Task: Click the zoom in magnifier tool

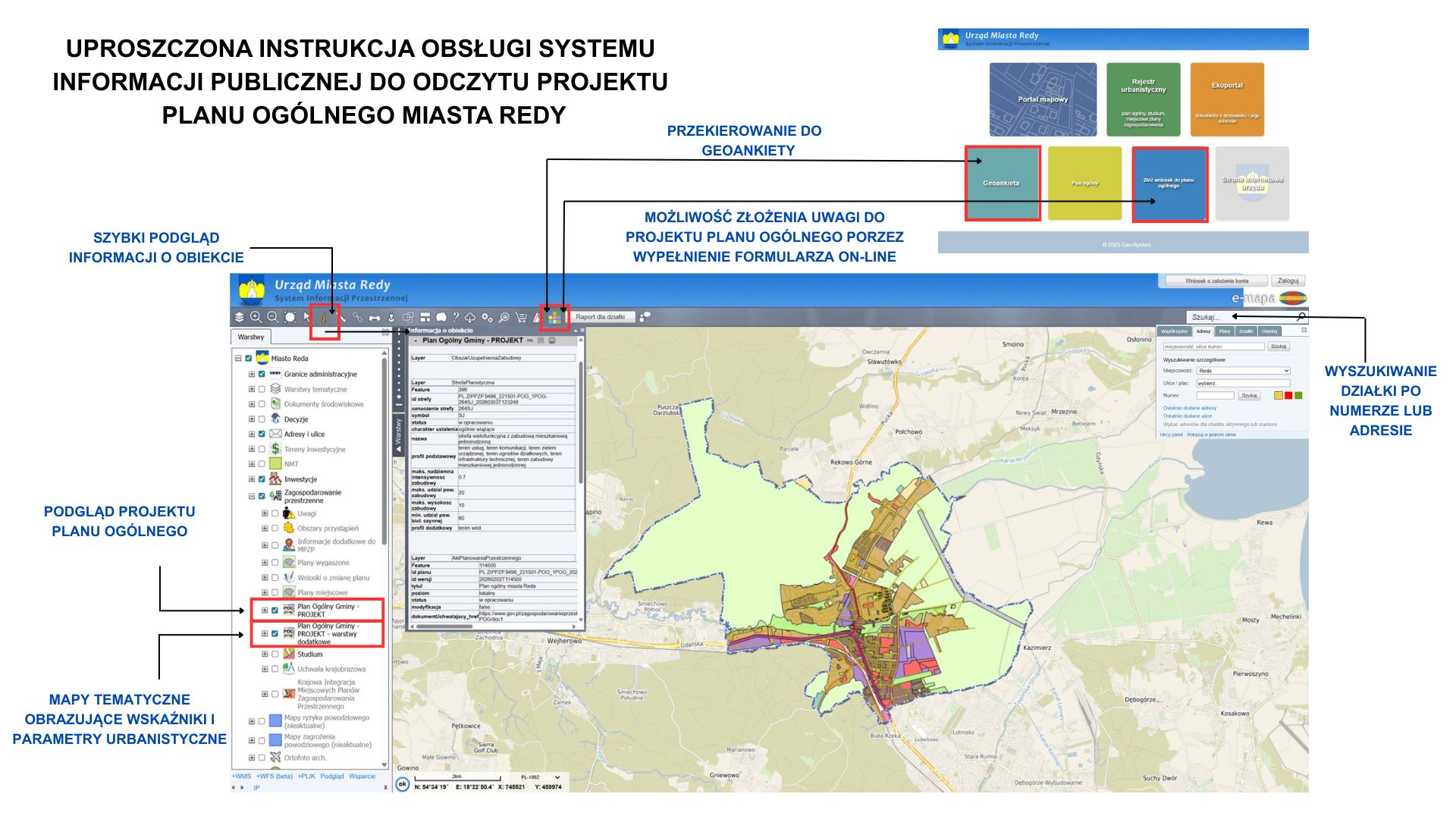Action: [x=256, y=317]
